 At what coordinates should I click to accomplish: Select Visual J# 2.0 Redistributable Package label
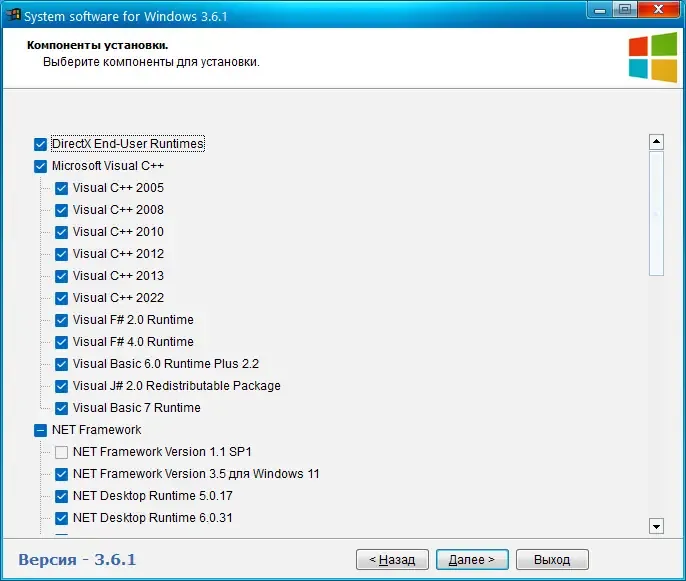coord(177,386)
